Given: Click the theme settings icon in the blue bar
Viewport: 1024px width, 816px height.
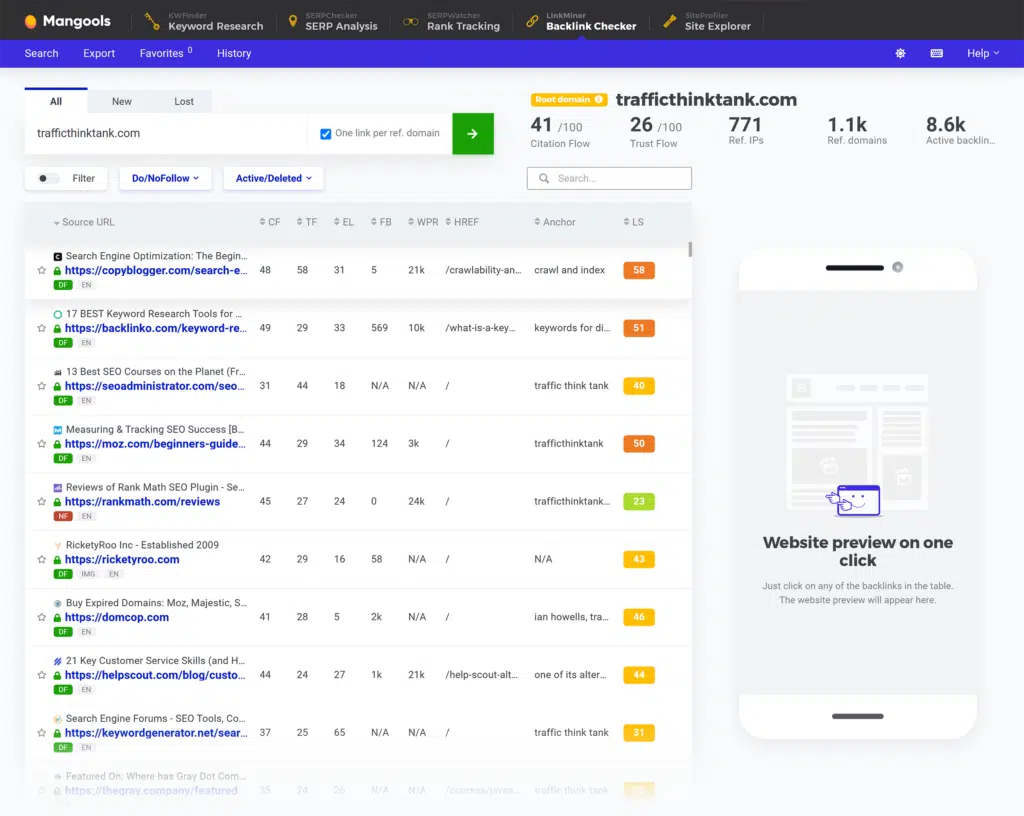Looking at the screenshot, I should tap(900, 54).
